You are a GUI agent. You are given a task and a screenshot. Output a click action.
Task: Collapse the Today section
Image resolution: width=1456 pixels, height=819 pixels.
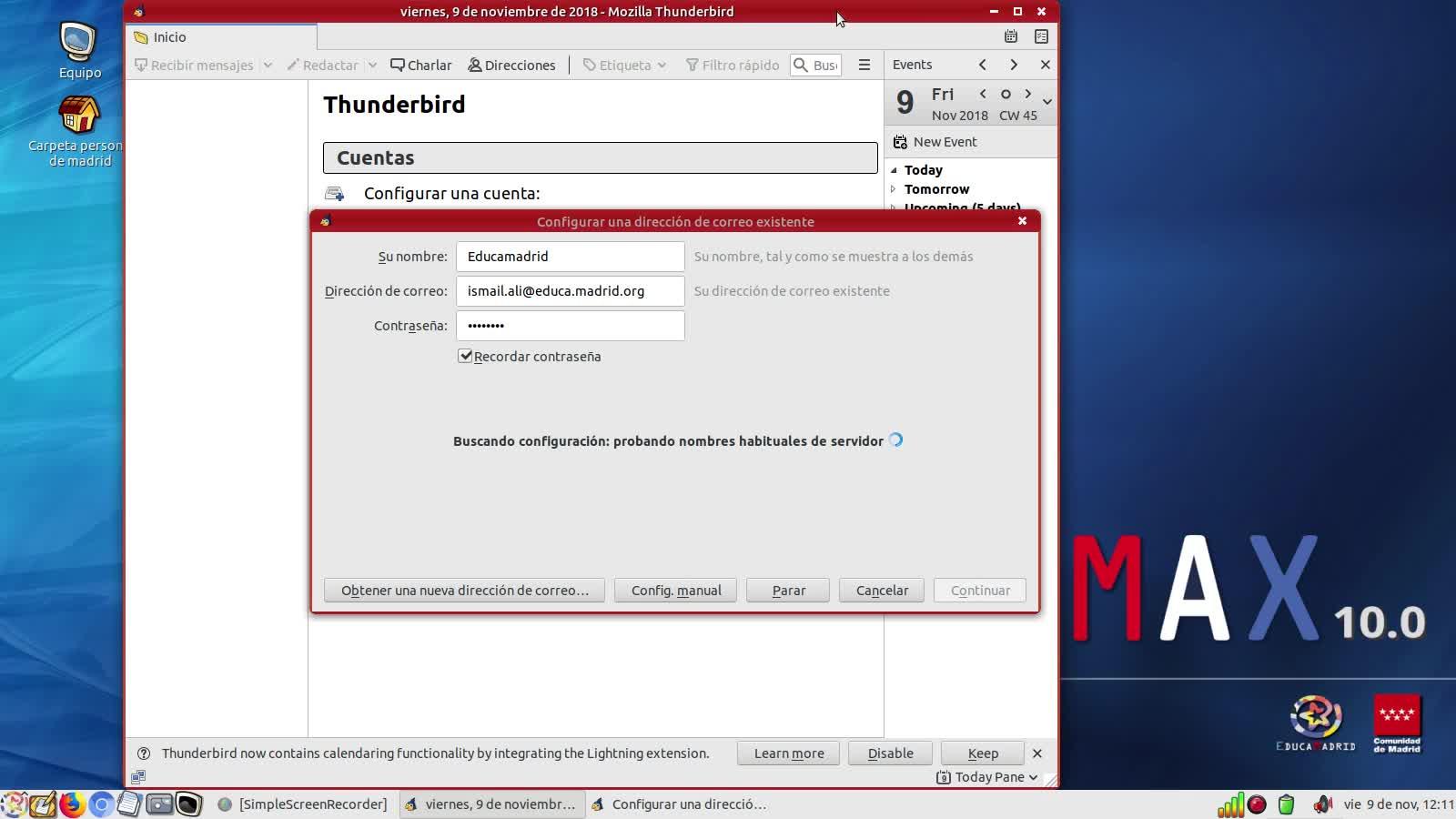click(x=894, y=170)
